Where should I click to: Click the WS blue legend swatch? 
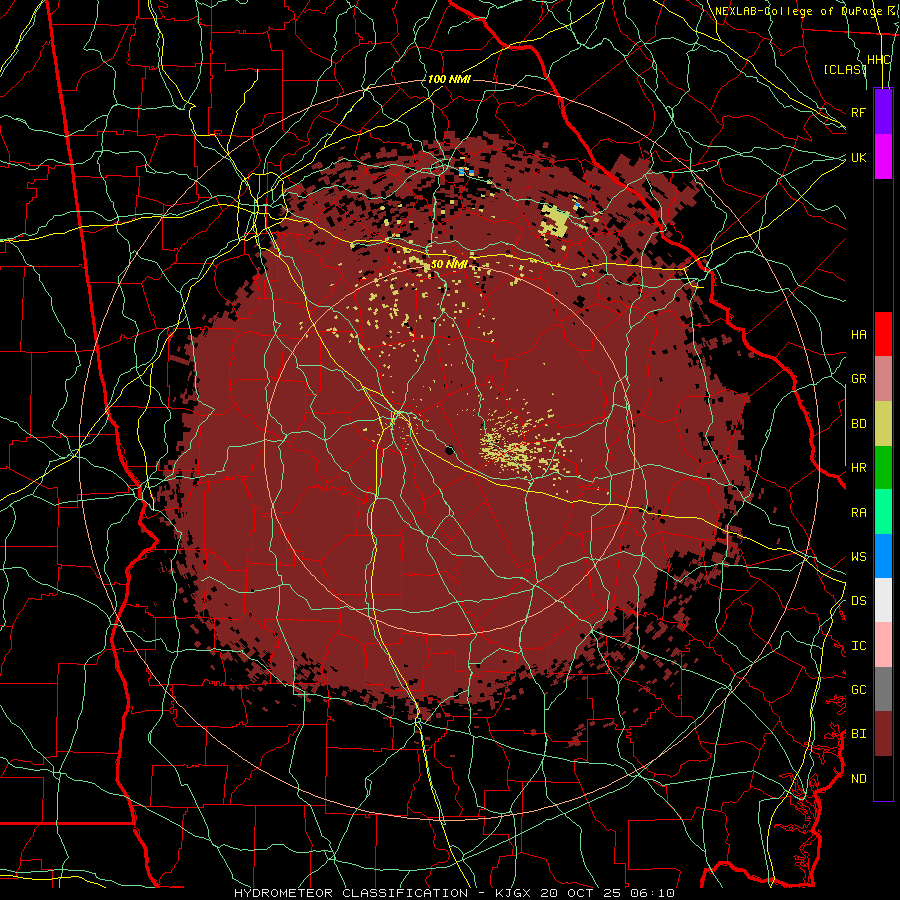[x=883, y=556]
